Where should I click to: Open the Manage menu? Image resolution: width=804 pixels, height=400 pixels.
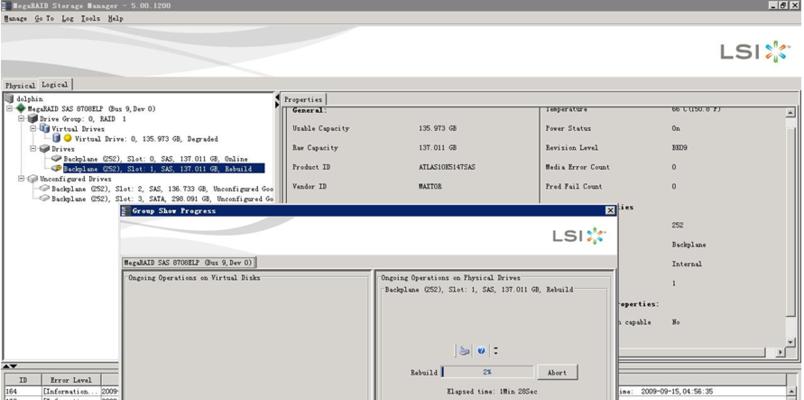click(x=15, y=18)
